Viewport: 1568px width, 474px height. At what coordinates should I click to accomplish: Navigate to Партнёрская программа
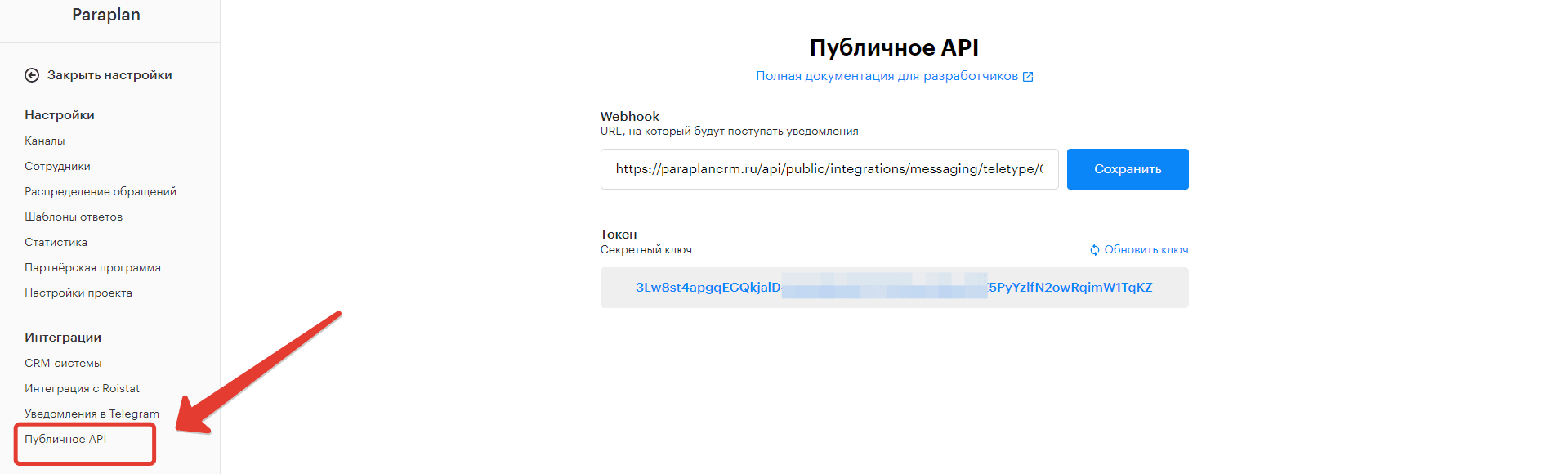[92, 267]
